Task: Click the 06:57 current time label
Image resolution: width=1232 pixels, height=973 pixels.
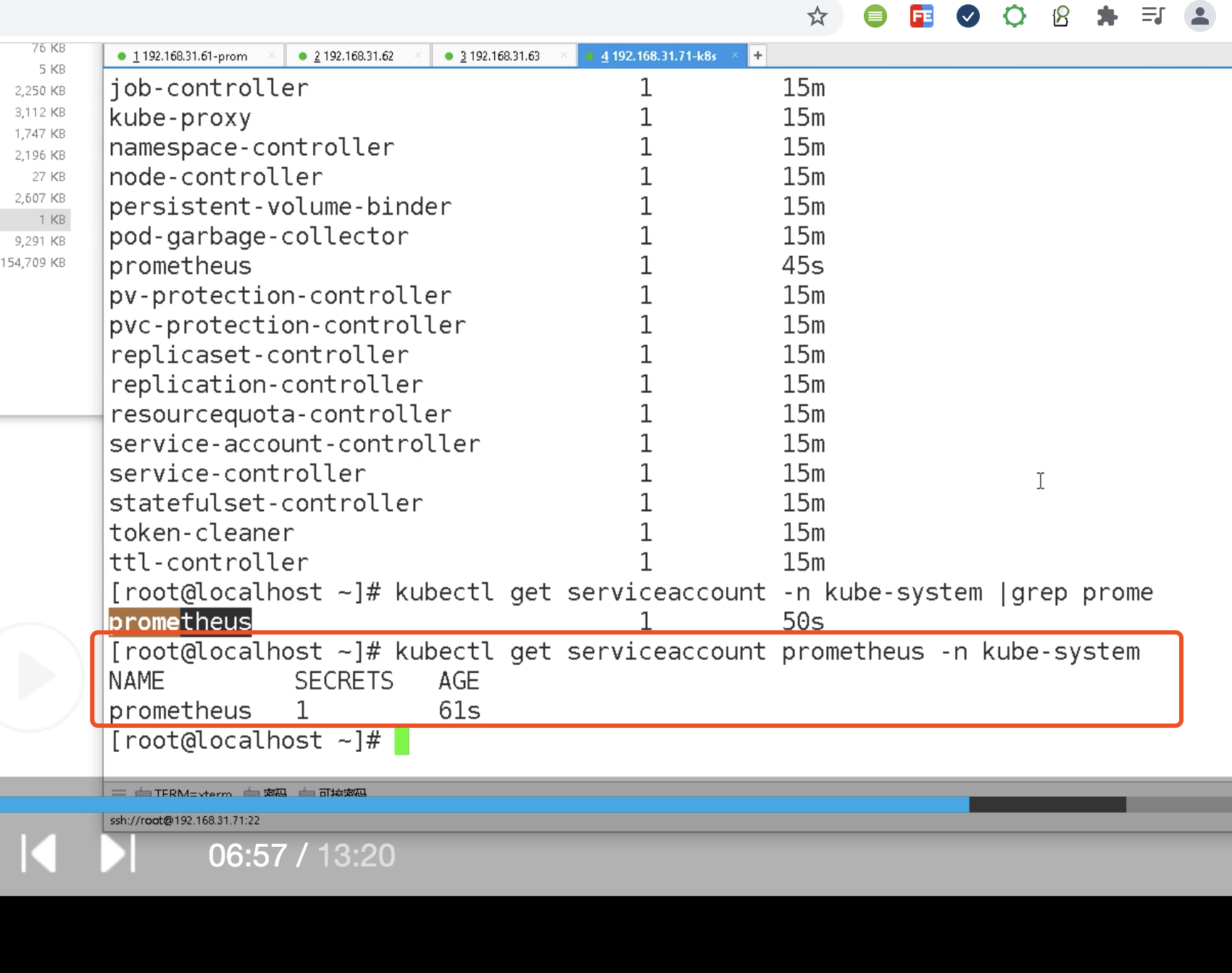Action: click(x=248, y=856)
